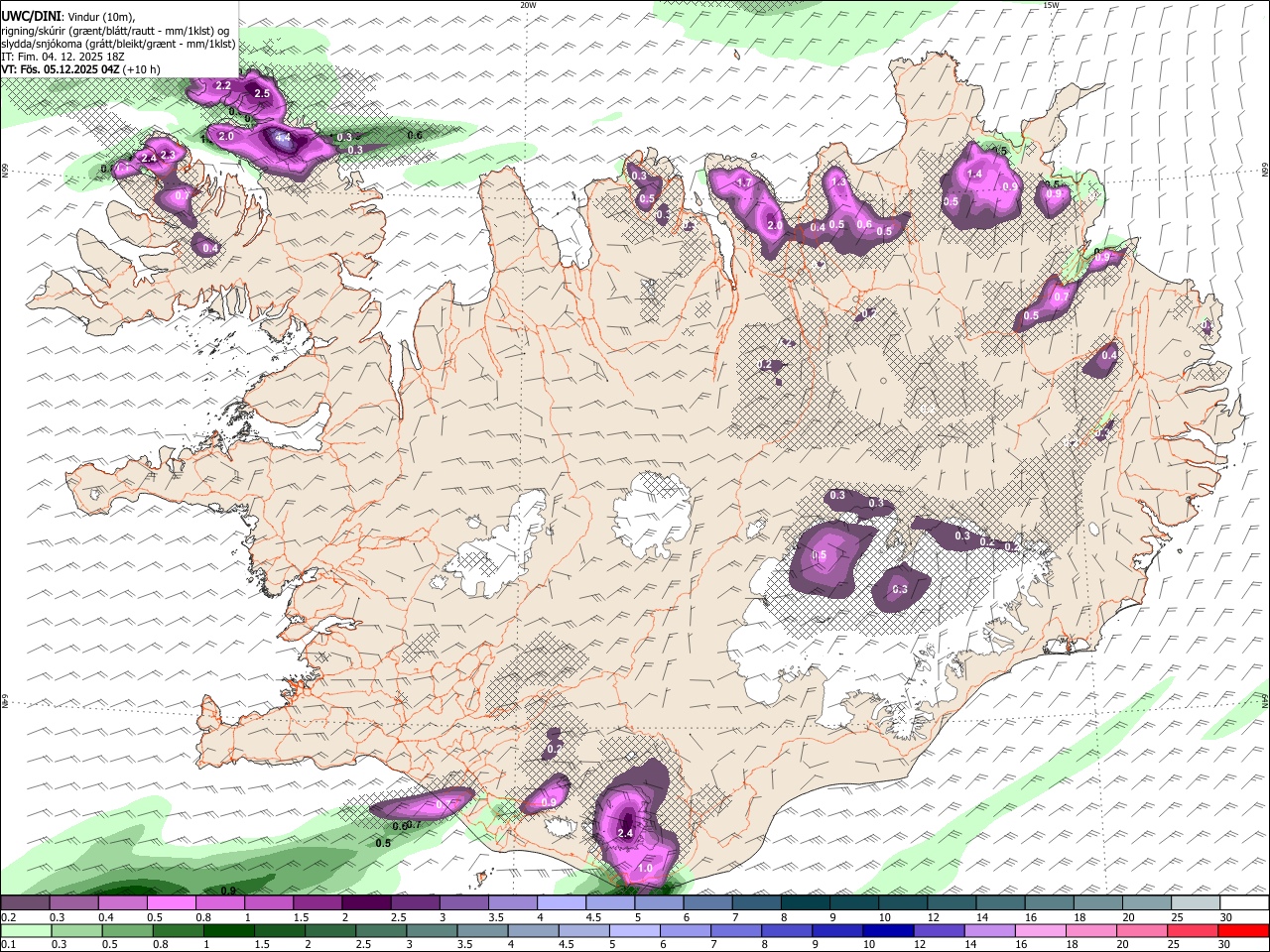Click the white 30 snow legend swatch
The height and width of the screenshot is (952, 1270).
pyautogui.click(x=1244, y=902)
